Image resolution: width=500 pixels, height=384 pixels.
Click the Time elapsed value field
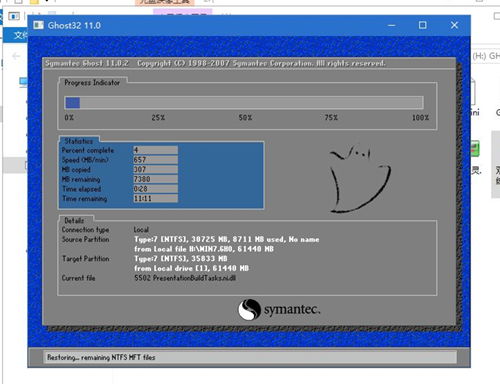point(155,189)
